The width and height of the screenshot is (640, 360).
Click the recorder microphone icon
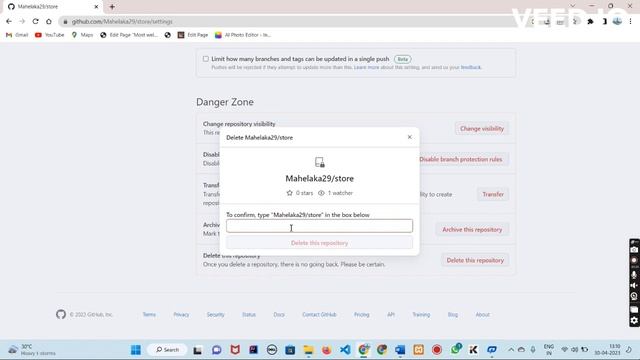[x=634, y=275]
